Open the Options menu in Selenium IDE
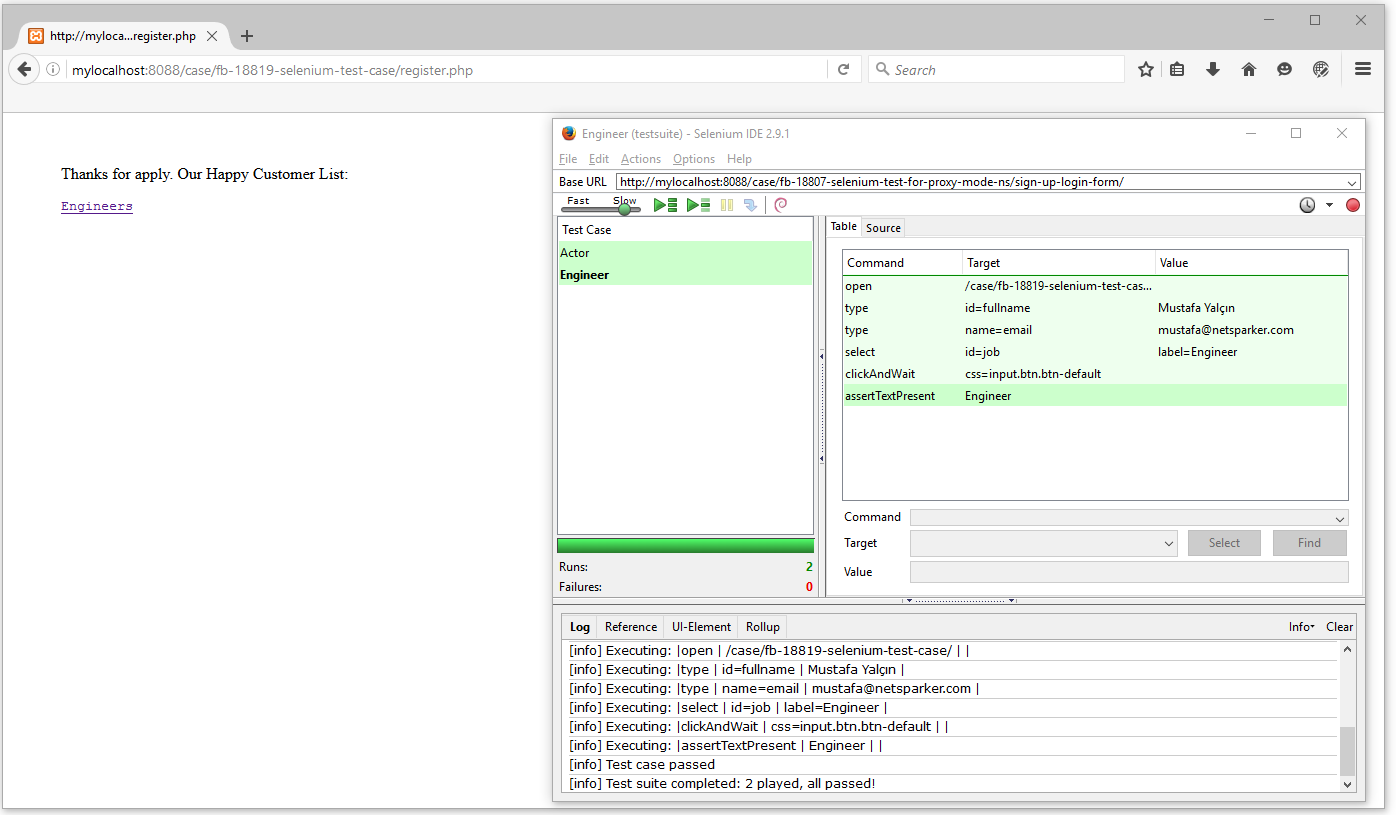 693,158
